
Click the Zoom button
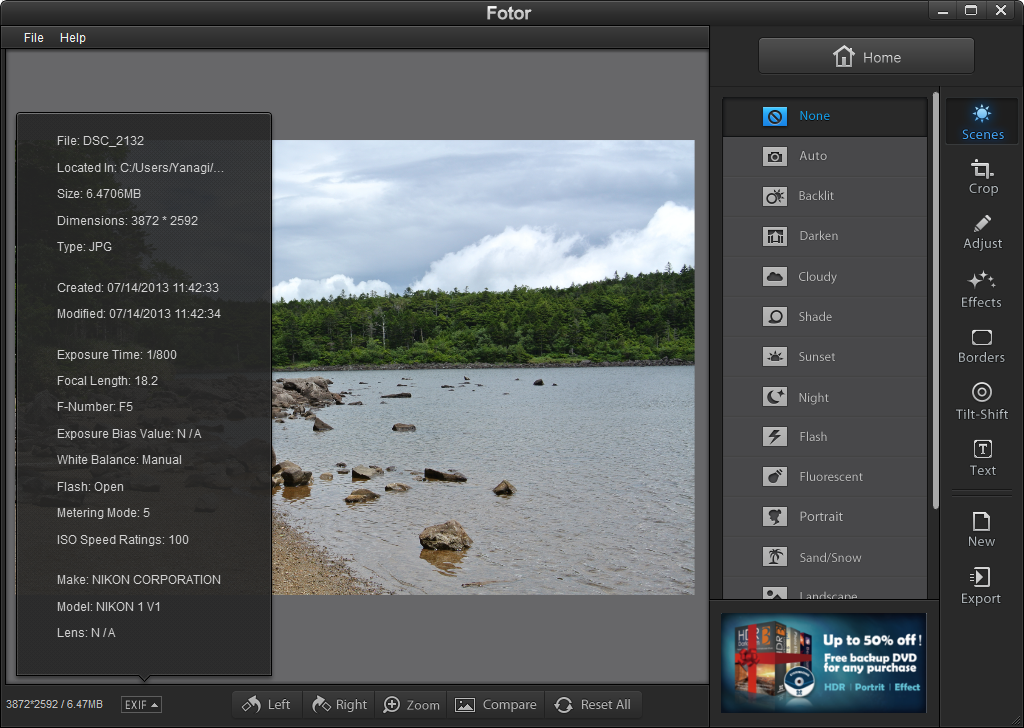tap(411, 705)
